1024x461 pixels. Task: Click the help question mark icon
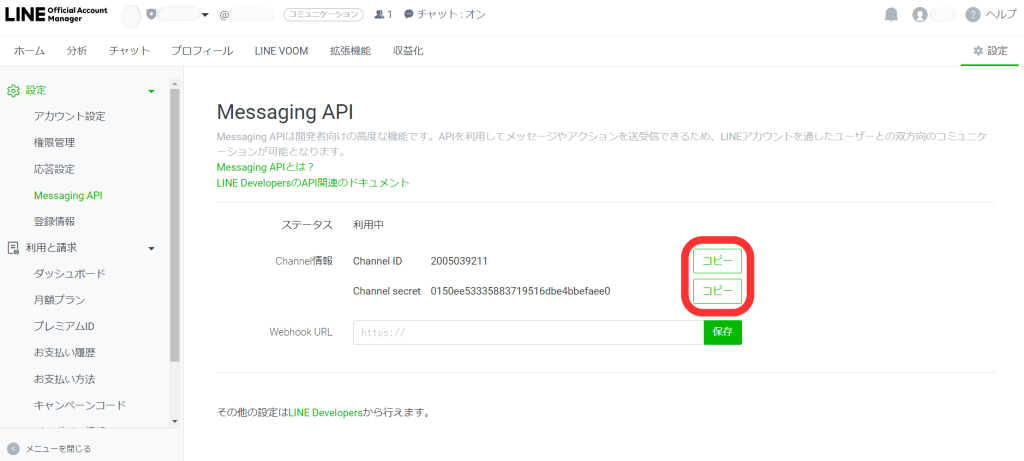click(973, 14)
